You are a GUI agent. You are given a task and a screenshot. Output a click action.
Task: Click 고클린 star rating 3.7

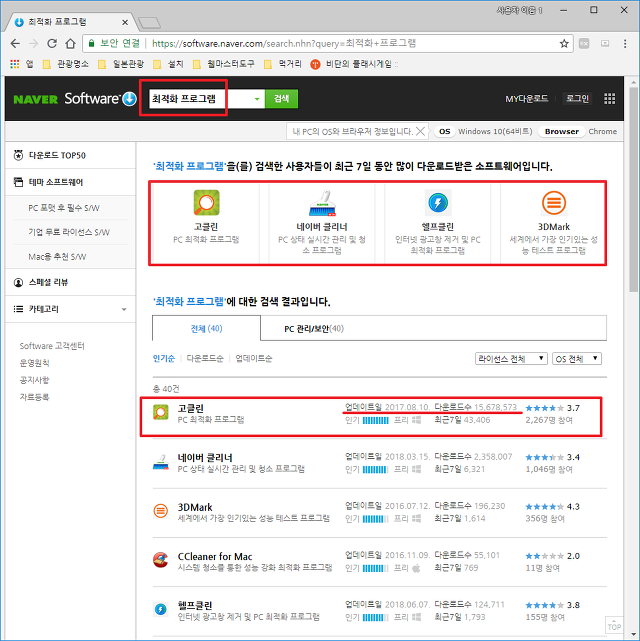tap(553, 408)
